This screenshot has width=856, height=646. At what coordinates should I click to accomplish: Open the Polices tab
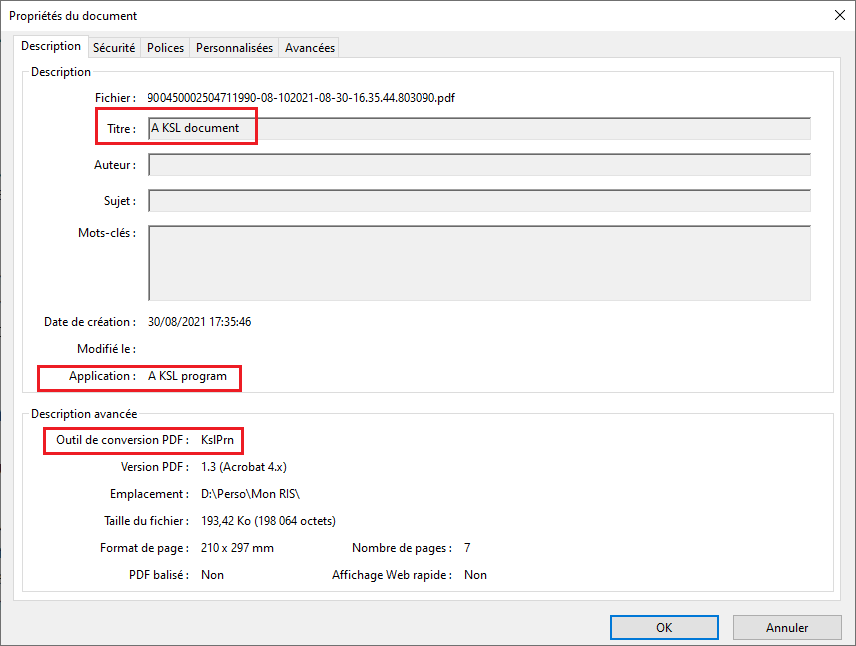click(x=165, y=47)
